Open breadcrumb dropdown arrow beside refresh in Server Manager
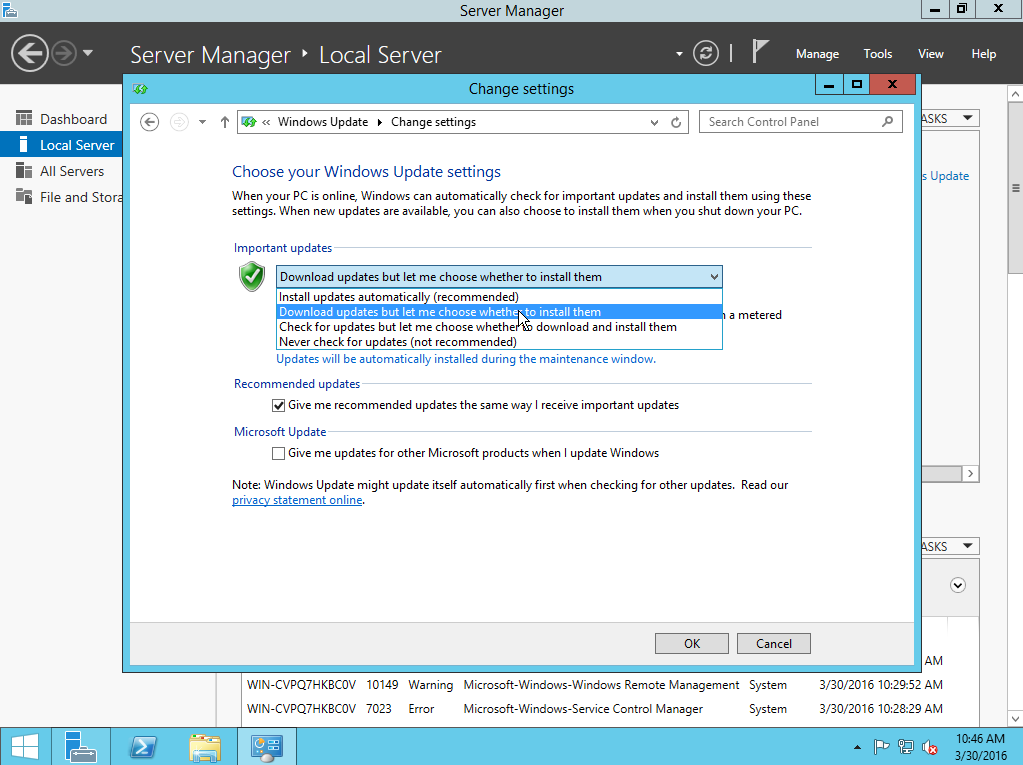1023x765 pixels. [x=679, y=54]
